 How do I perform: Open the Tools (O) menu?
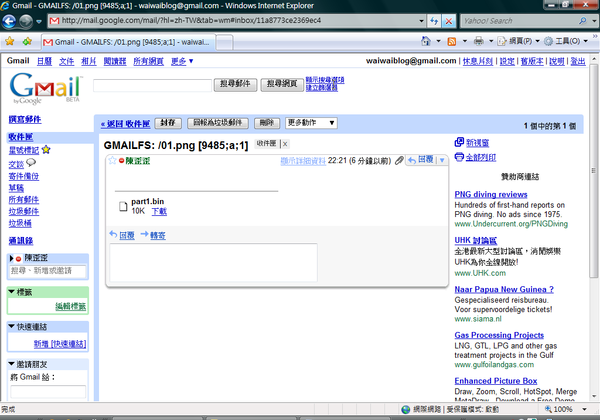pyautogui.click(x=566, y=41)
